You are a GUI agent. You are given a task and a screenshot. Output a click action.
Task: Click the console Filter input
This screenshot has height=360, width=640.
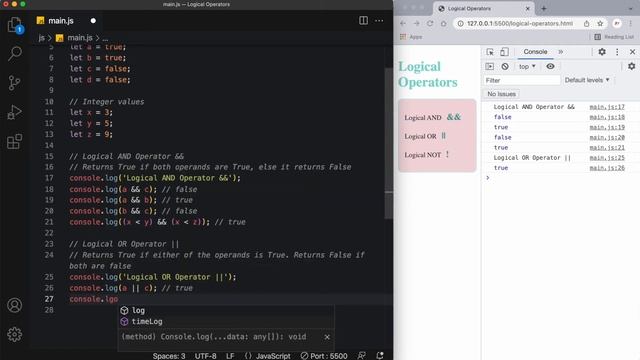tap(522, 80)
